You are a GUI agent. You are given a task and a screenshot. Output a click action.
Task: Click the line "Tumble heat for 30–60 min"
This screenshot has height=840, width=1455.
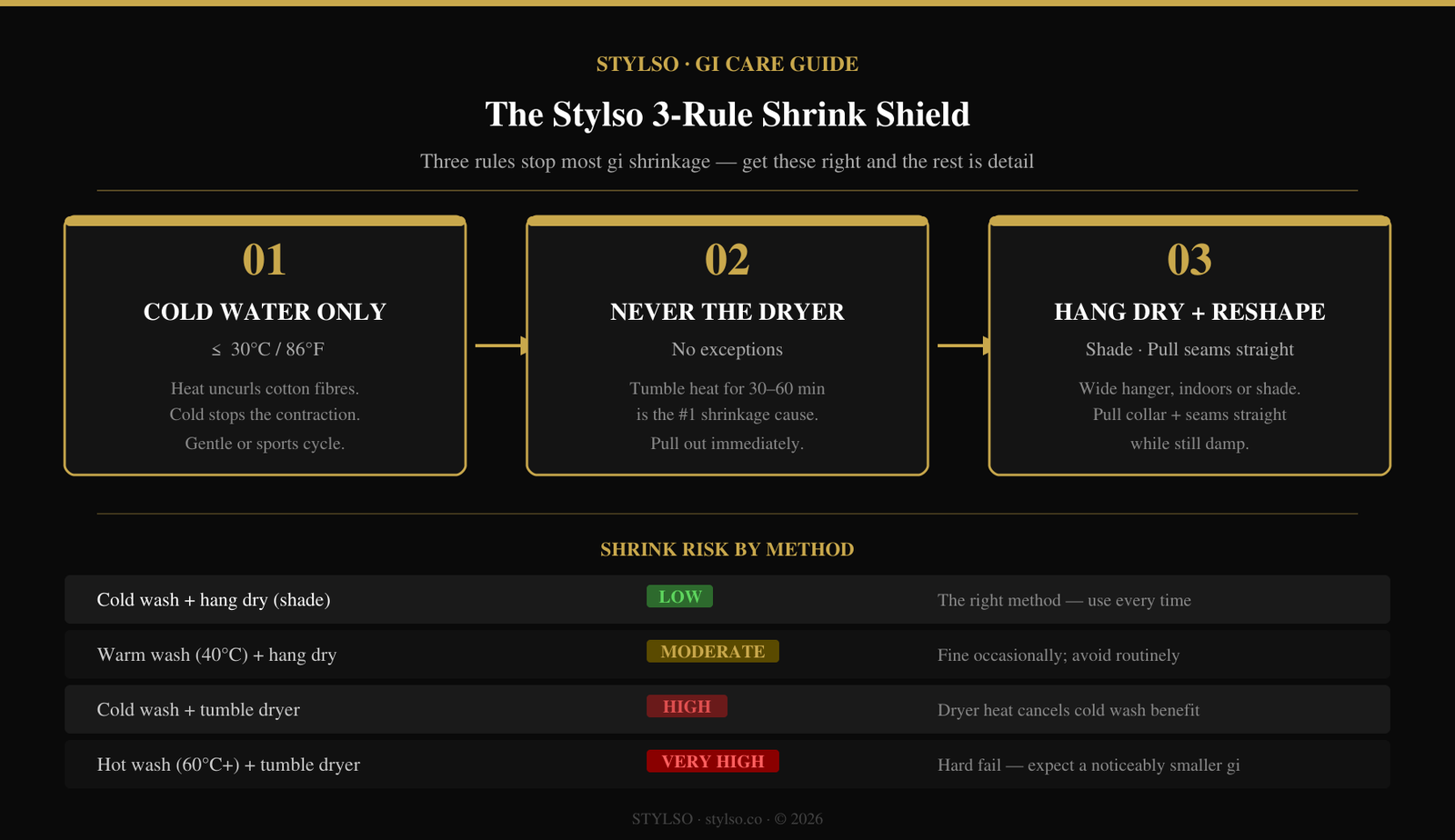coord(727,388)
